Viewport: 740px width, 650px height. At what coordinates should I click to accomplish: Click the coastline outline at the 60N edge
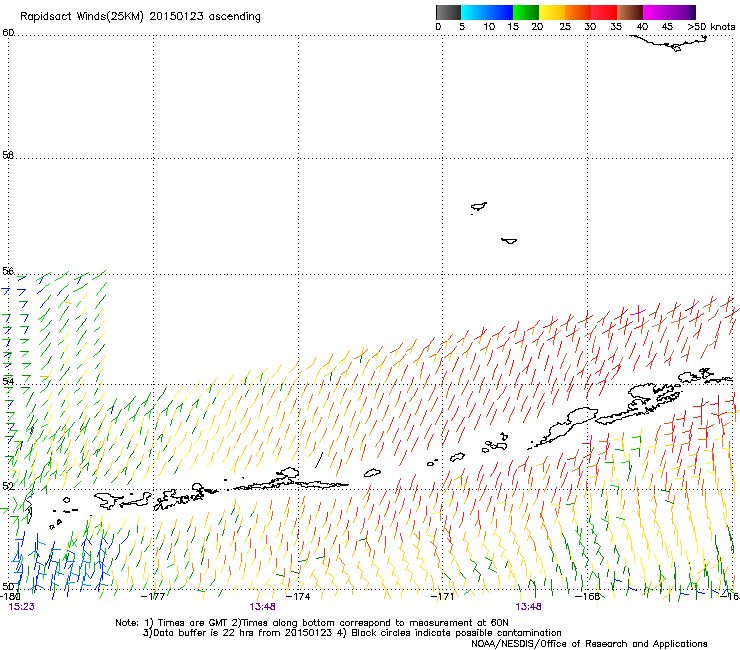click(x=669, y=43)
